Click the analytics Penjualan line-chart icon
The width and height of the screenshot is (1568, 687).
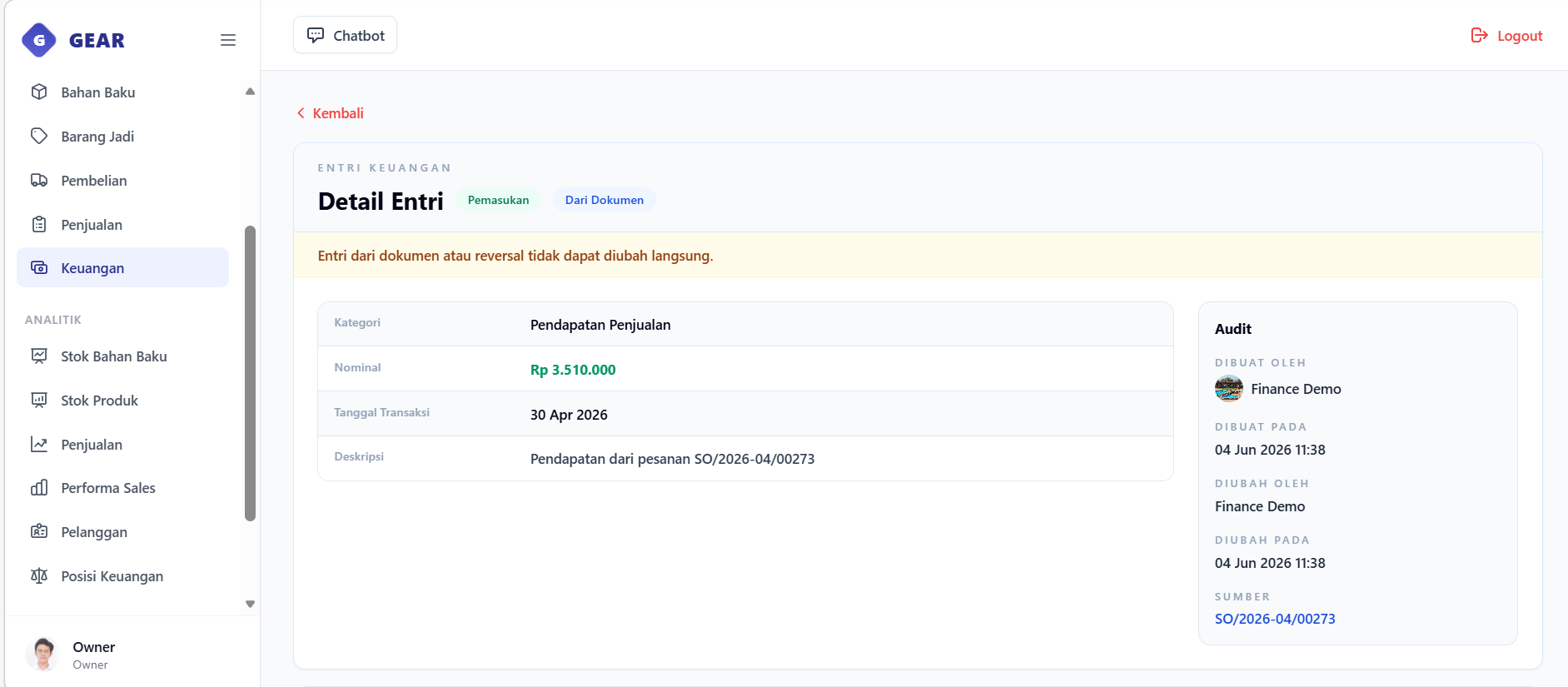click(39, 444)
